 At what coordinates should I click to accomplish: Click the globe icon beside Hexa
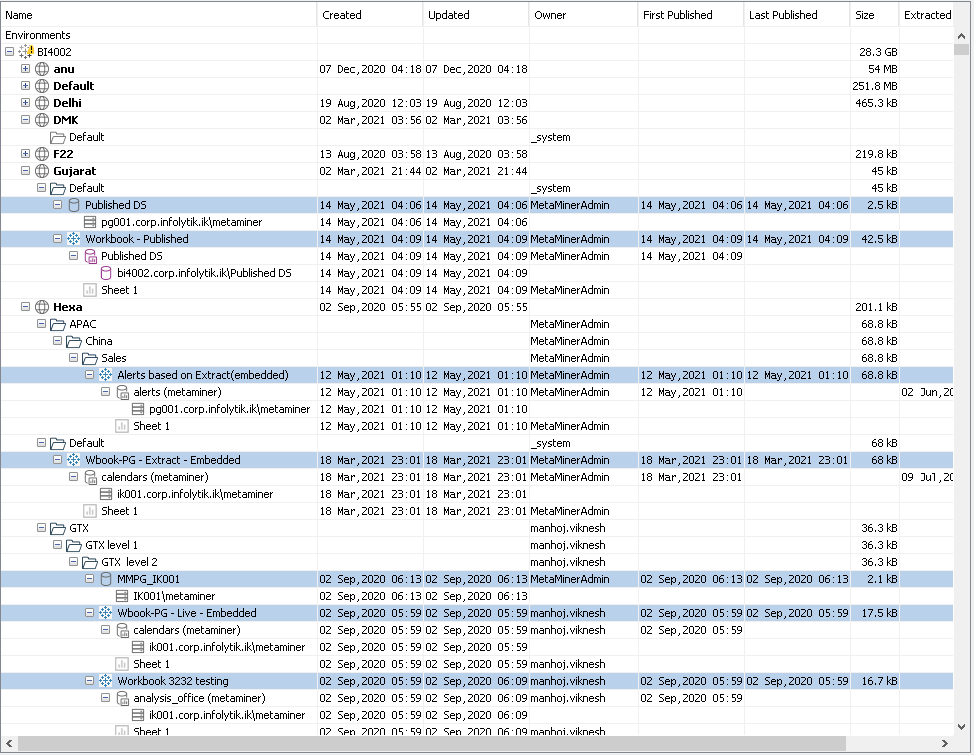coord(42,307)
